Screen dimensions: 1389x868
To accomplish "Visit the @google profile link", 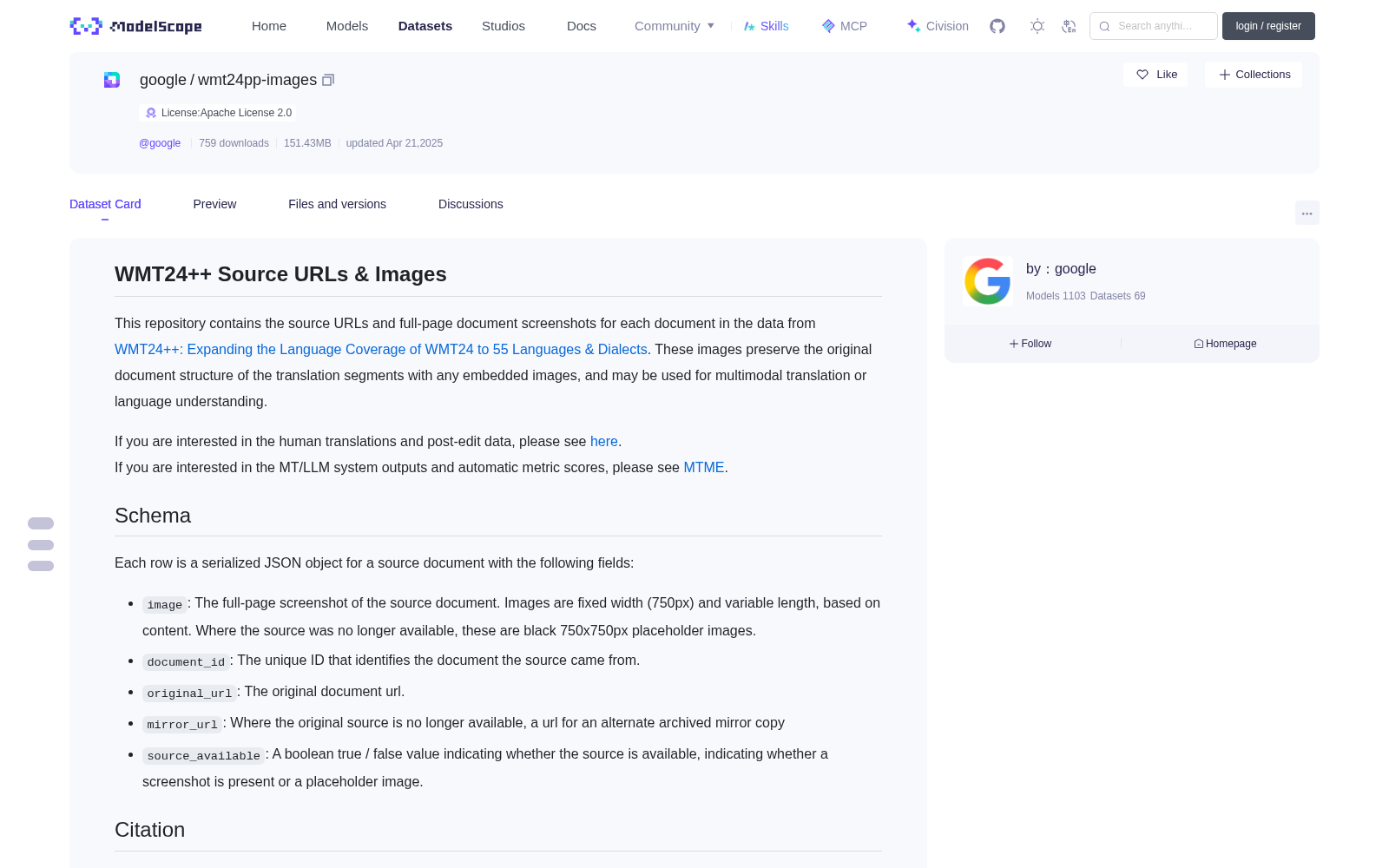I will point(160,143).
